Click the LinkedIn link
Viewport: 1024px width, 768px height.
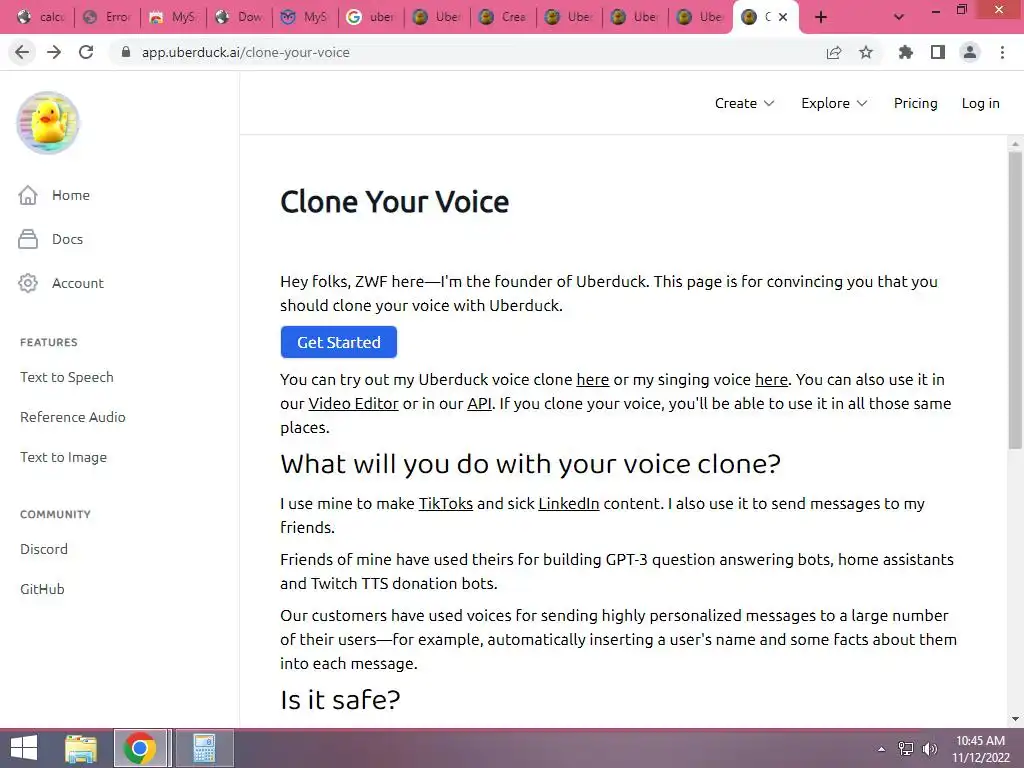(x=569, y=504)
